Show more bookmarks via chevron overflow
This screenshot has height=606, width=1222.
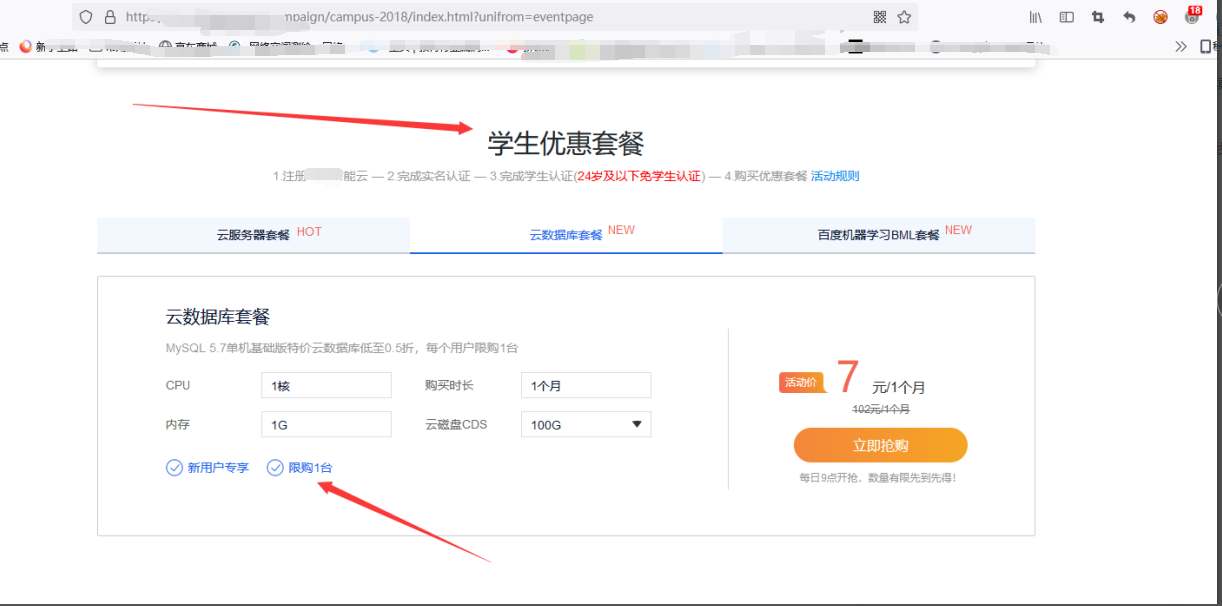pos(1181,46)
